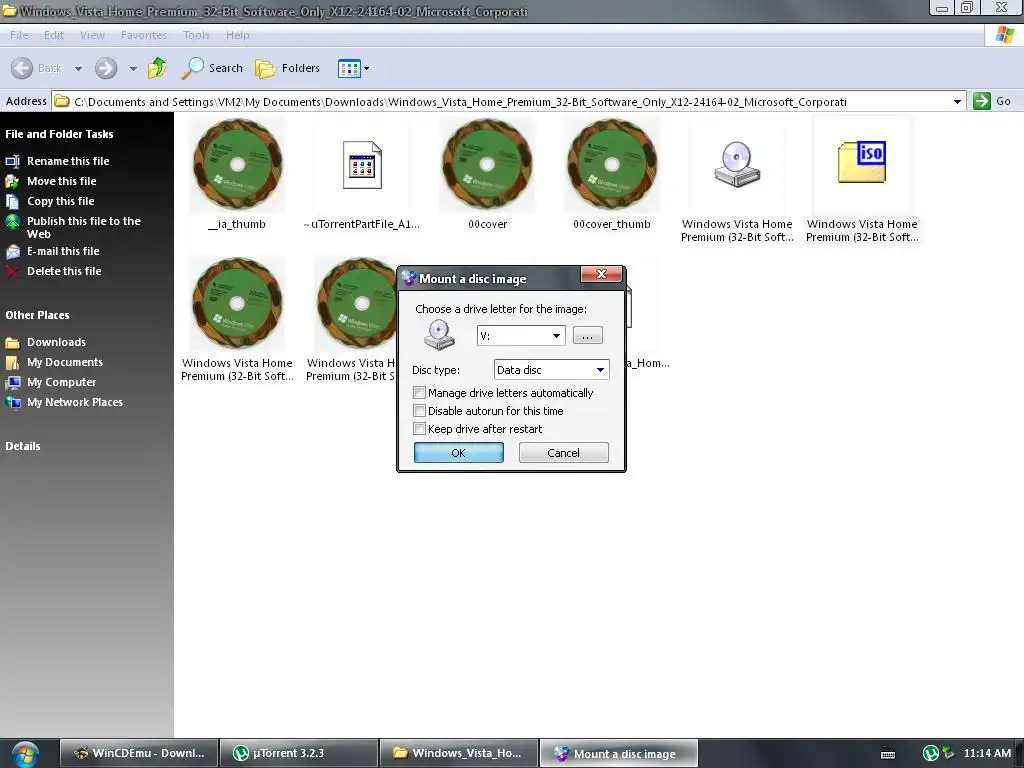
Task: Open the Favorites menu
Action: click(144, 35)
